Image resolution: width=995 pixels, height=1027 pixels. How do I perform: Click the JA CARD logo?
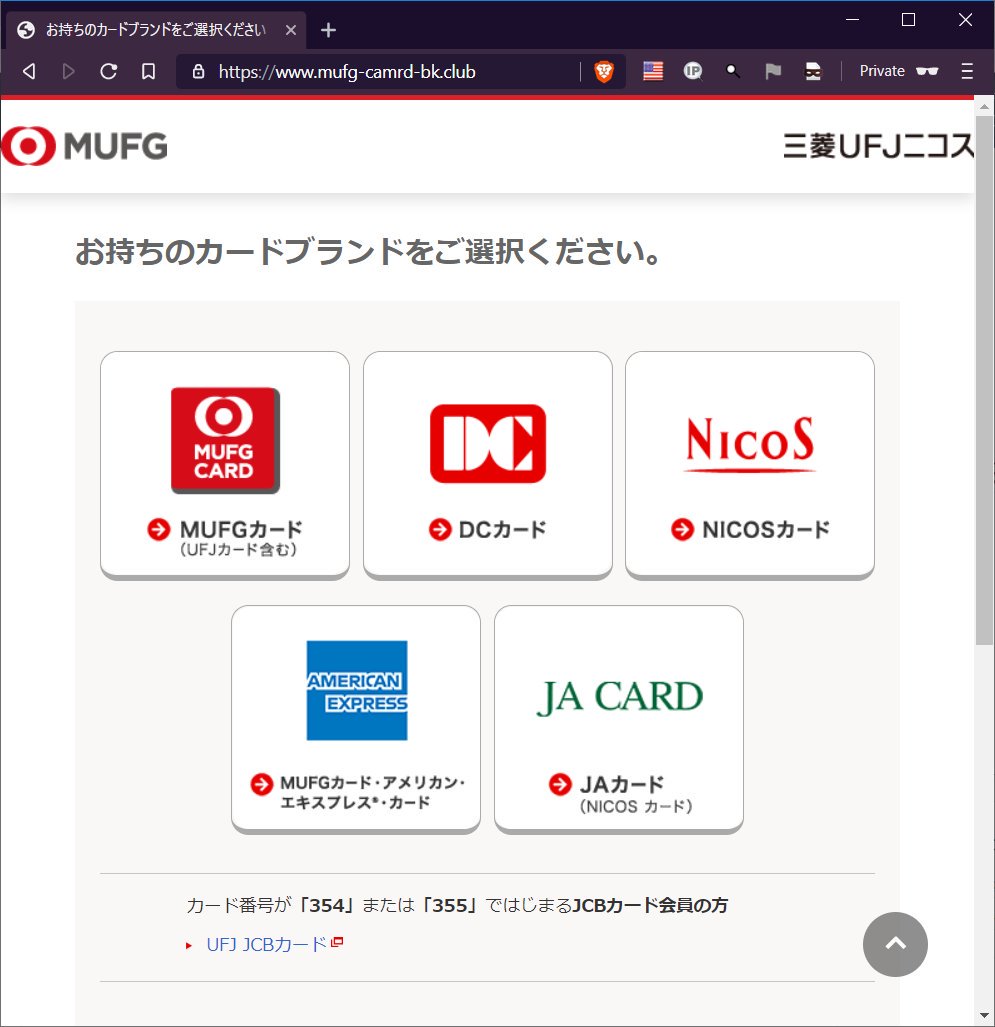[619, 697]
